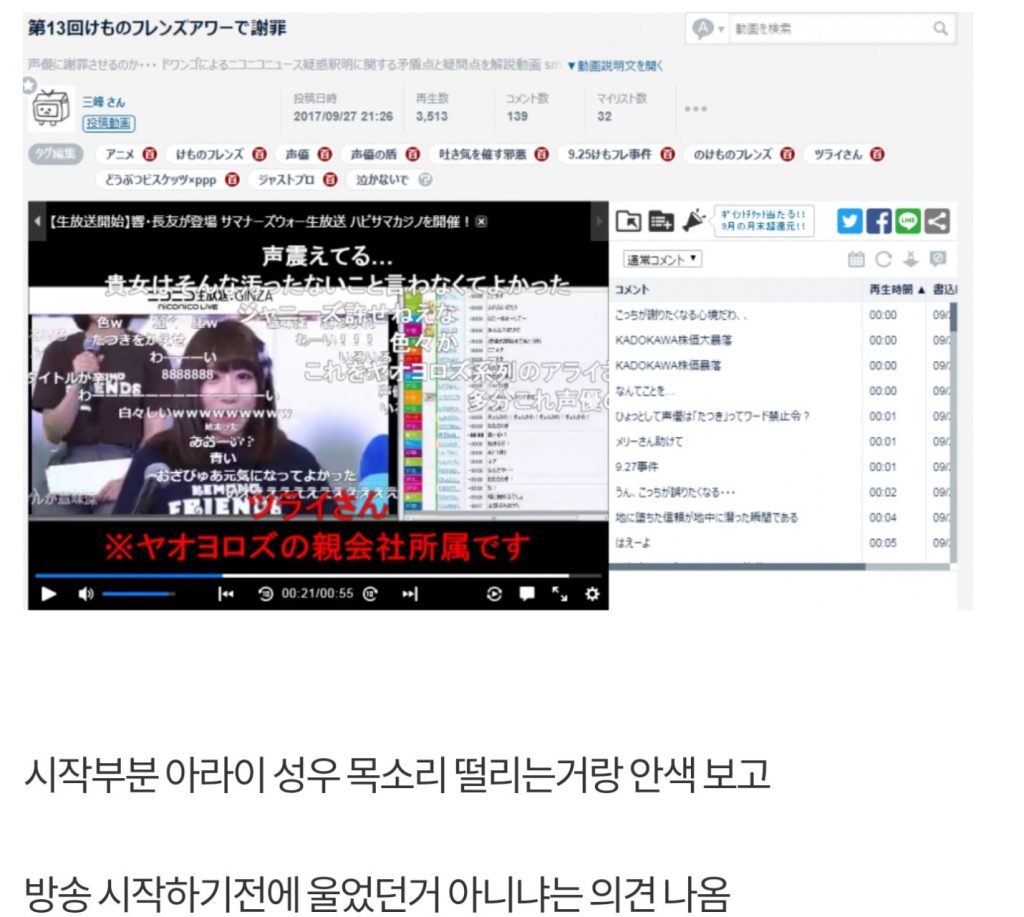This screenshot has height=917, width=1024.
Task: Open the search type dropdown arrow
Action: click(720, 29)
